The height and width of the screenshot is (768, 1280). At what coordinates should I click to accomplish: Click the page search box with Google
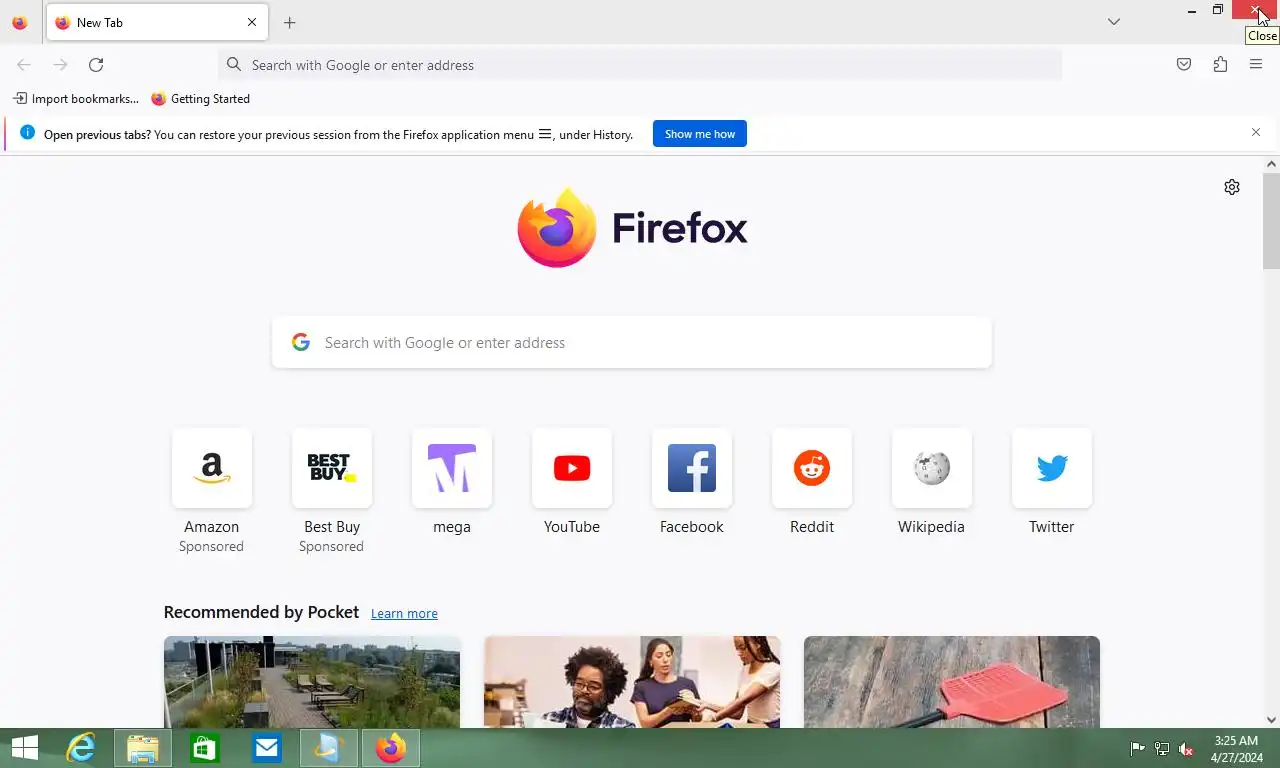click(632, 343)
